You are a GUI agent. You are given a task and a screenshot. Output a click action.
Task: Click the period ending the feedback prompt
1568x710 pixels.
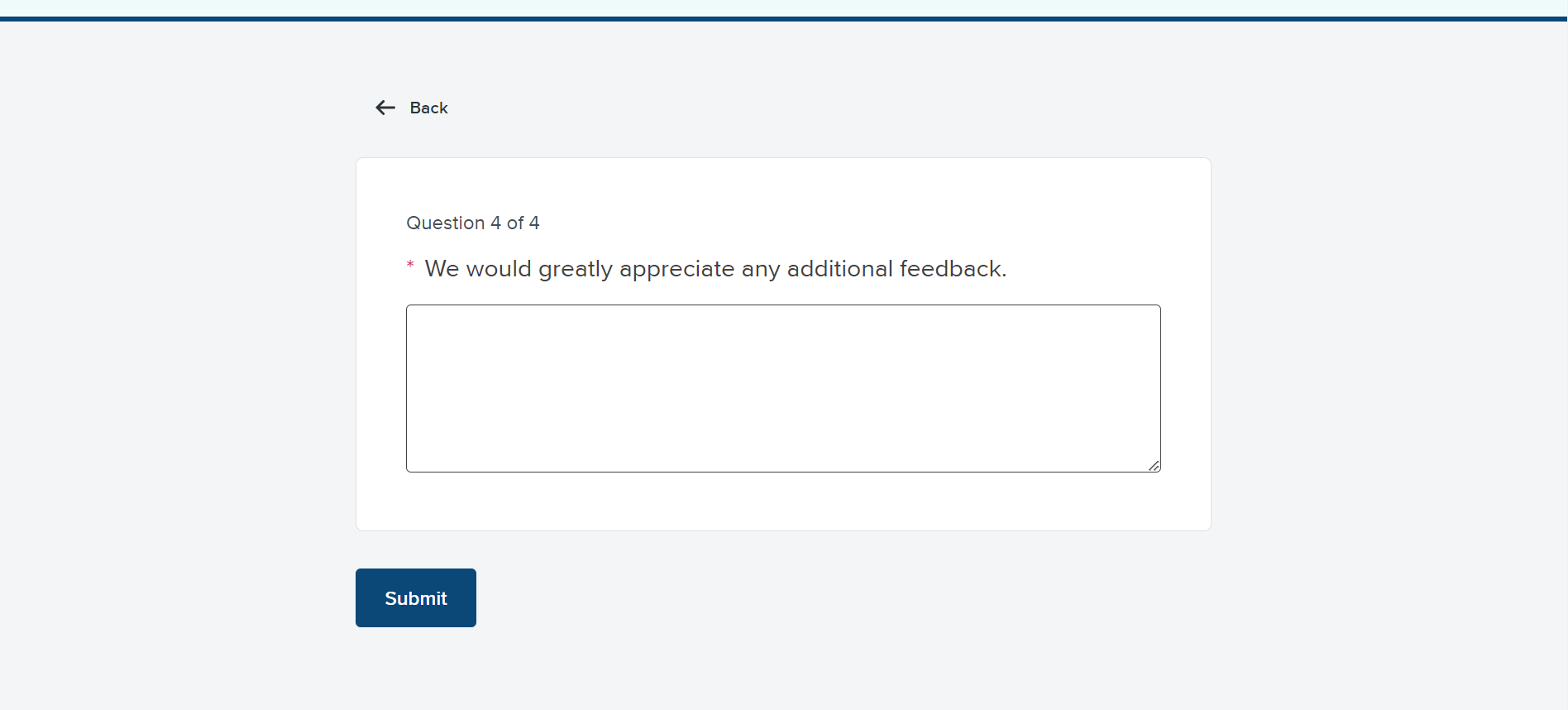tap(1004, 275)
